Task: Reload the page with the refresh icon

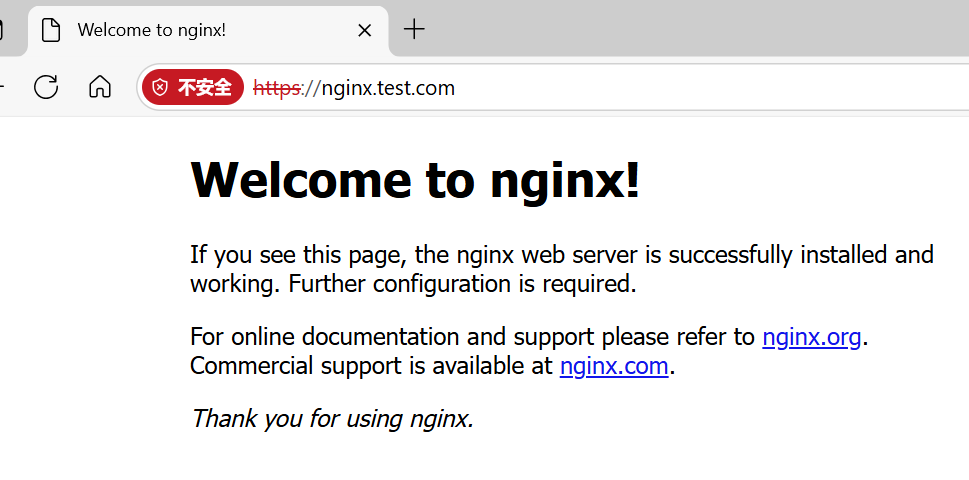Action: click(x=46, y=87)
